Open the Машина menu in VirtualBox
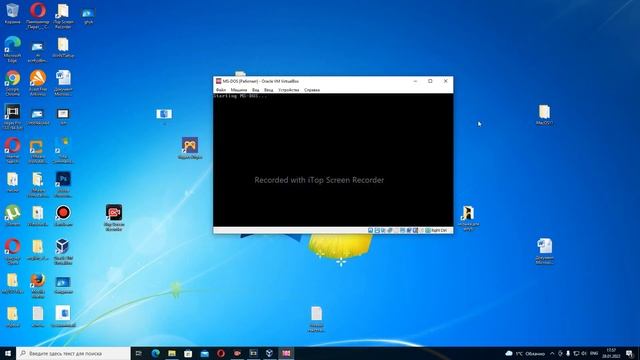This screenshot has height=360, width=640. point(239,90)
